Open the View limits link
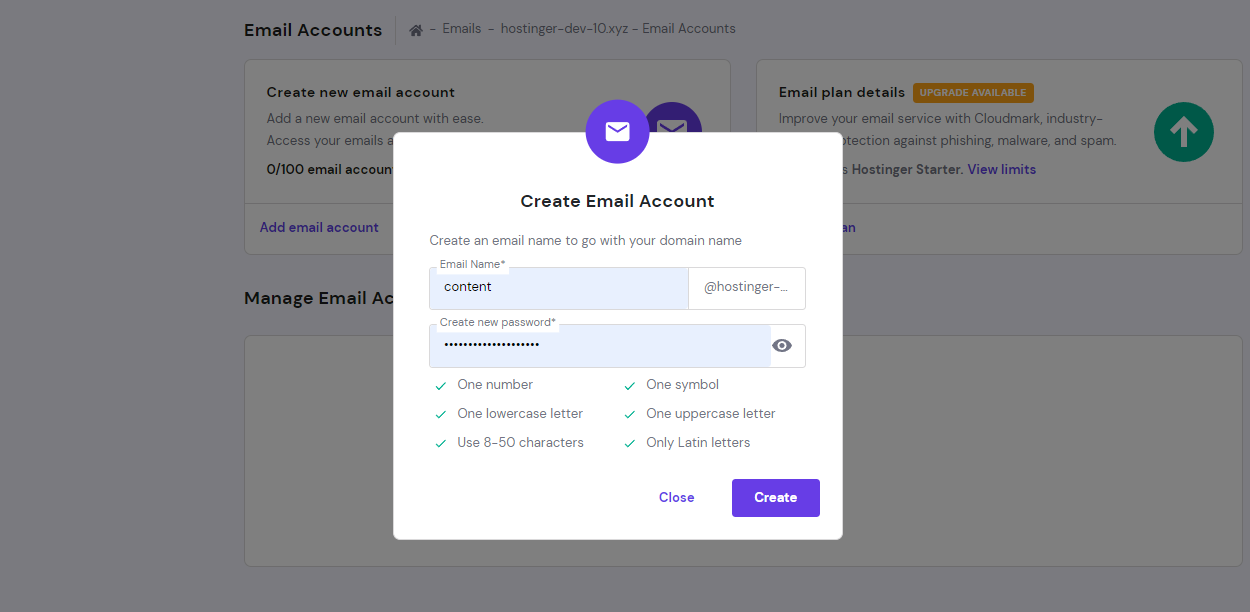Screen dimensions: 1250x612 (1001, 170)
